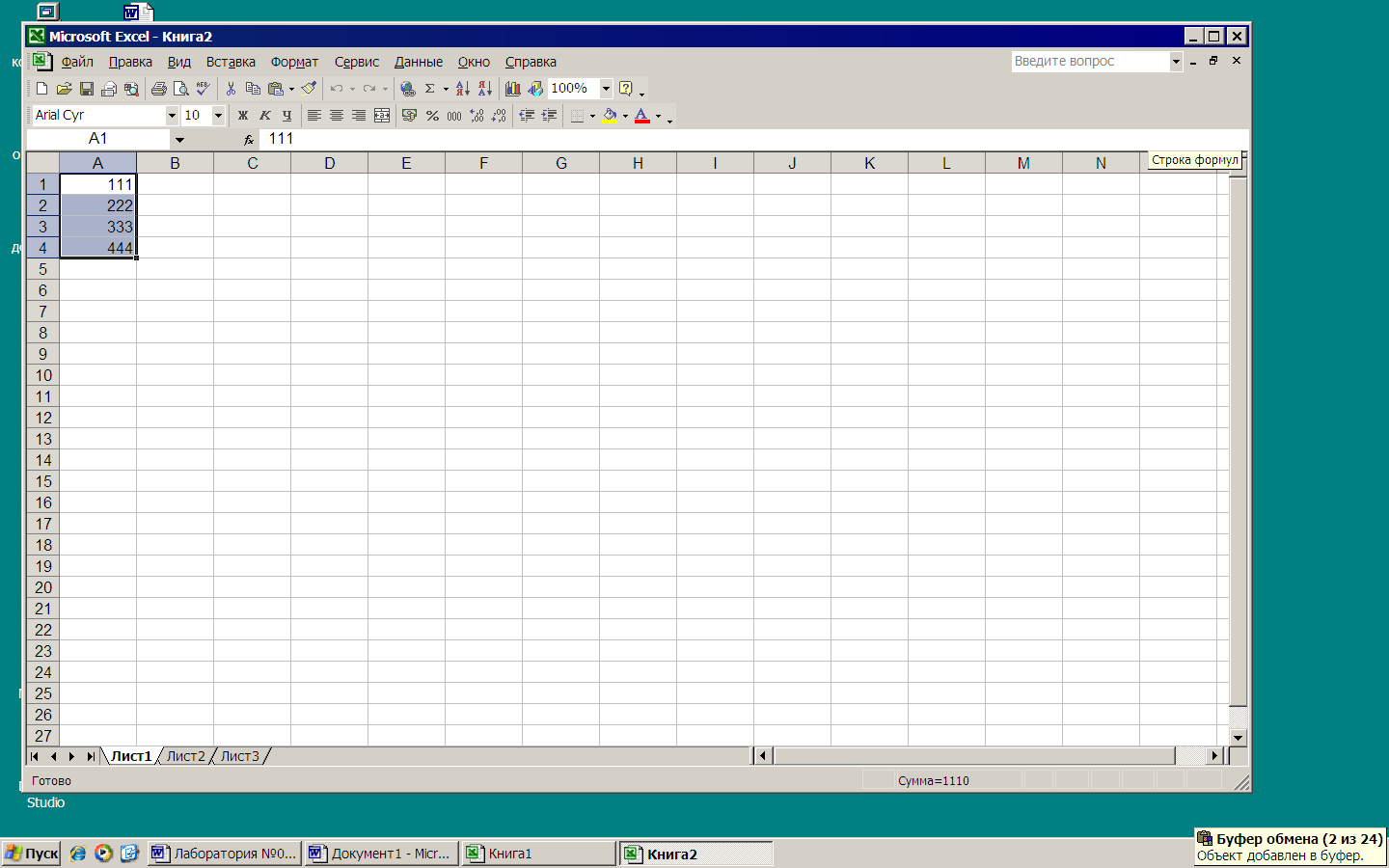The width and height of the screenshot is (1389, 868).
Task: Align cell text to the right
Action: [359, 116]
